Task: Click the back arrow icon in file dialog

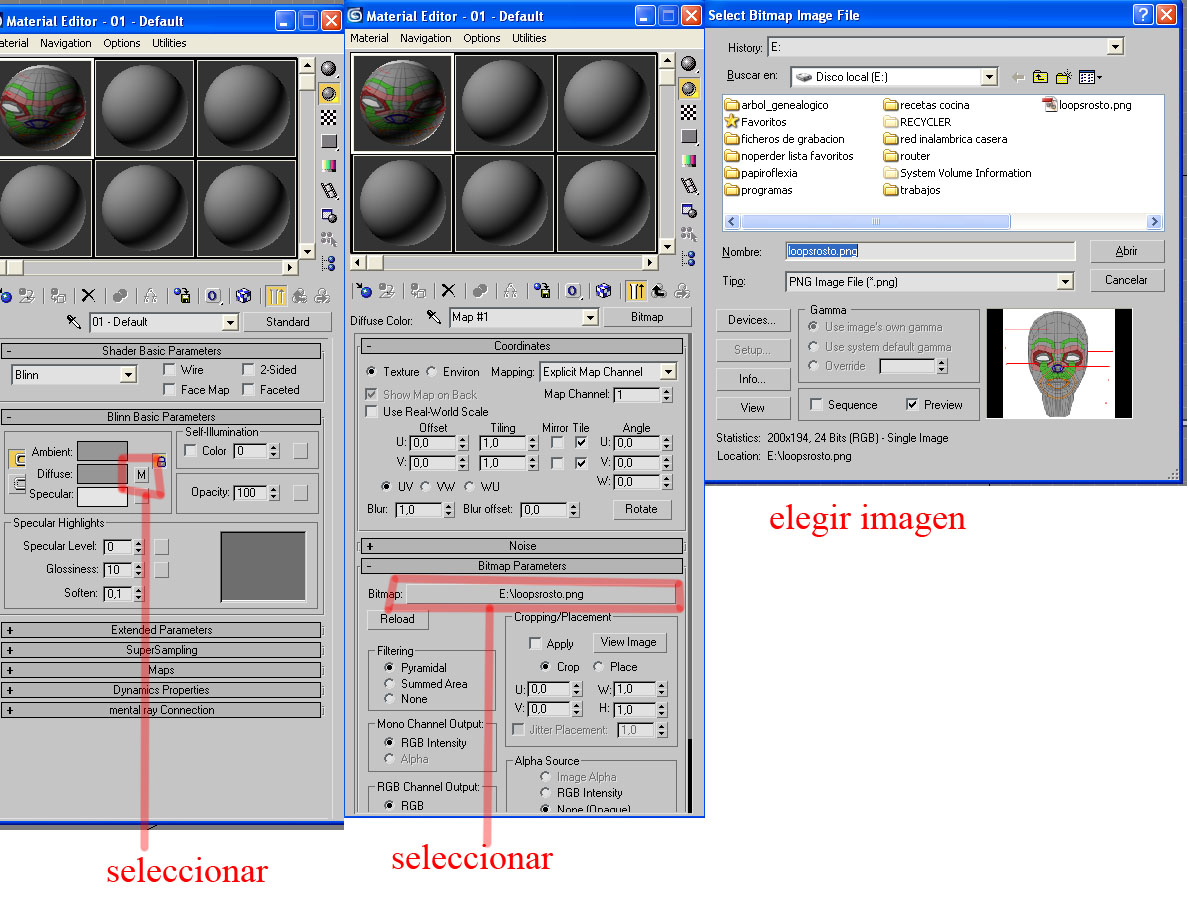Action: 1018,77
